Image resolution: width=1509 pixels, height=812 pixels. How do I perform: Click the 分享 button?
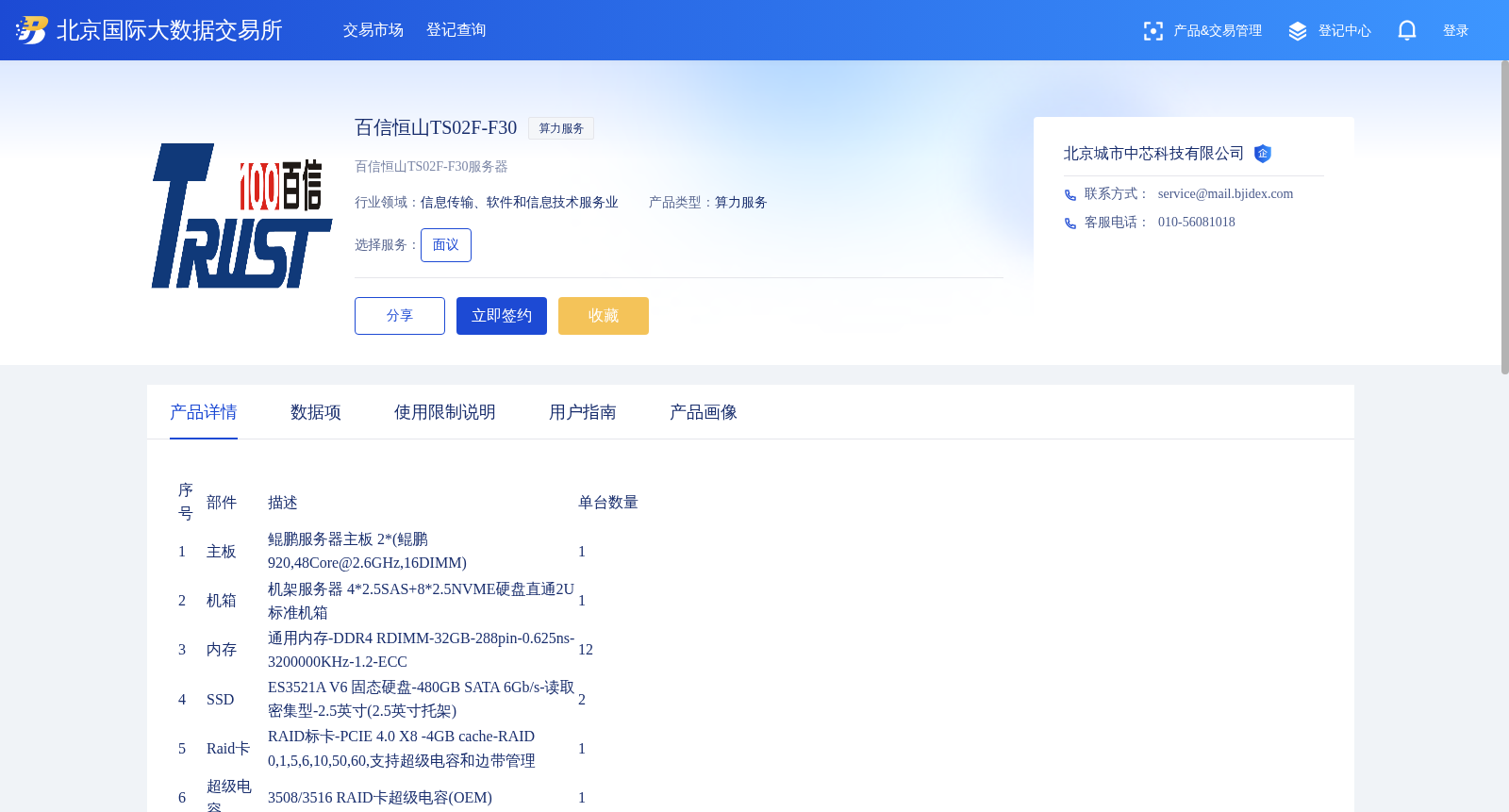click(400, 316)
